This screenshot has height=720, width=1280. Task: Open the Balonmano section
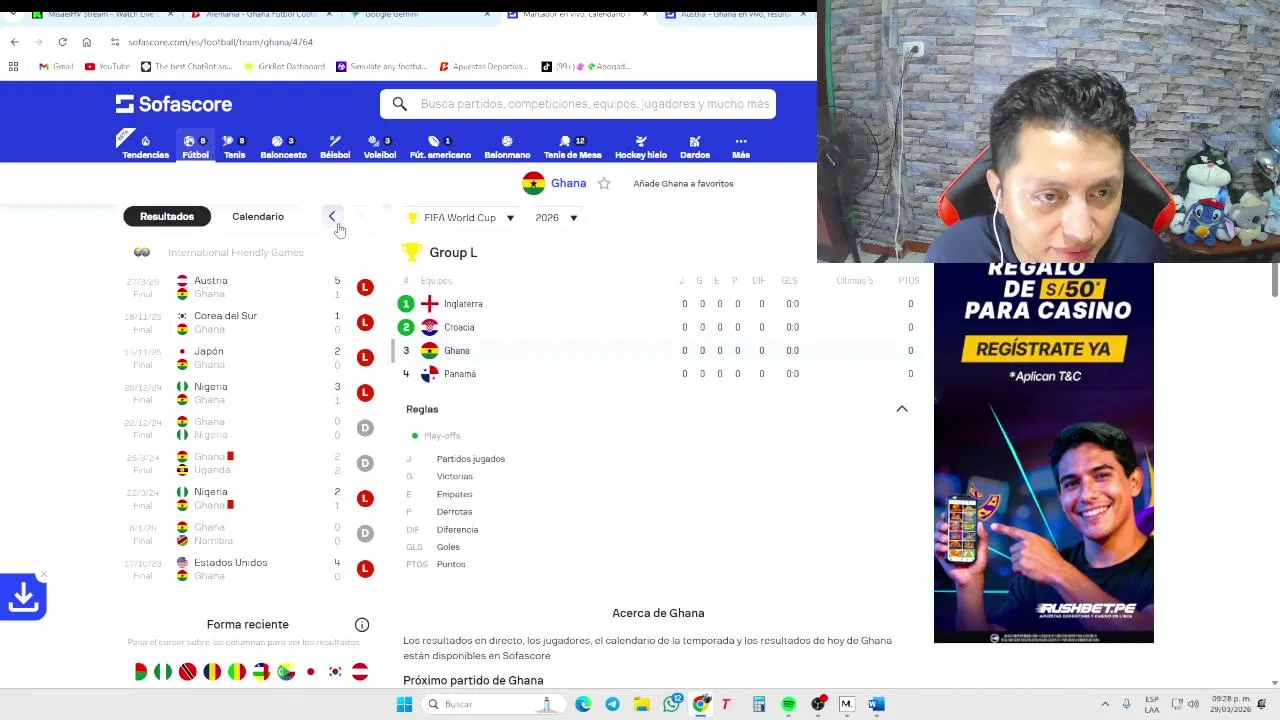(x=507, y=147)
